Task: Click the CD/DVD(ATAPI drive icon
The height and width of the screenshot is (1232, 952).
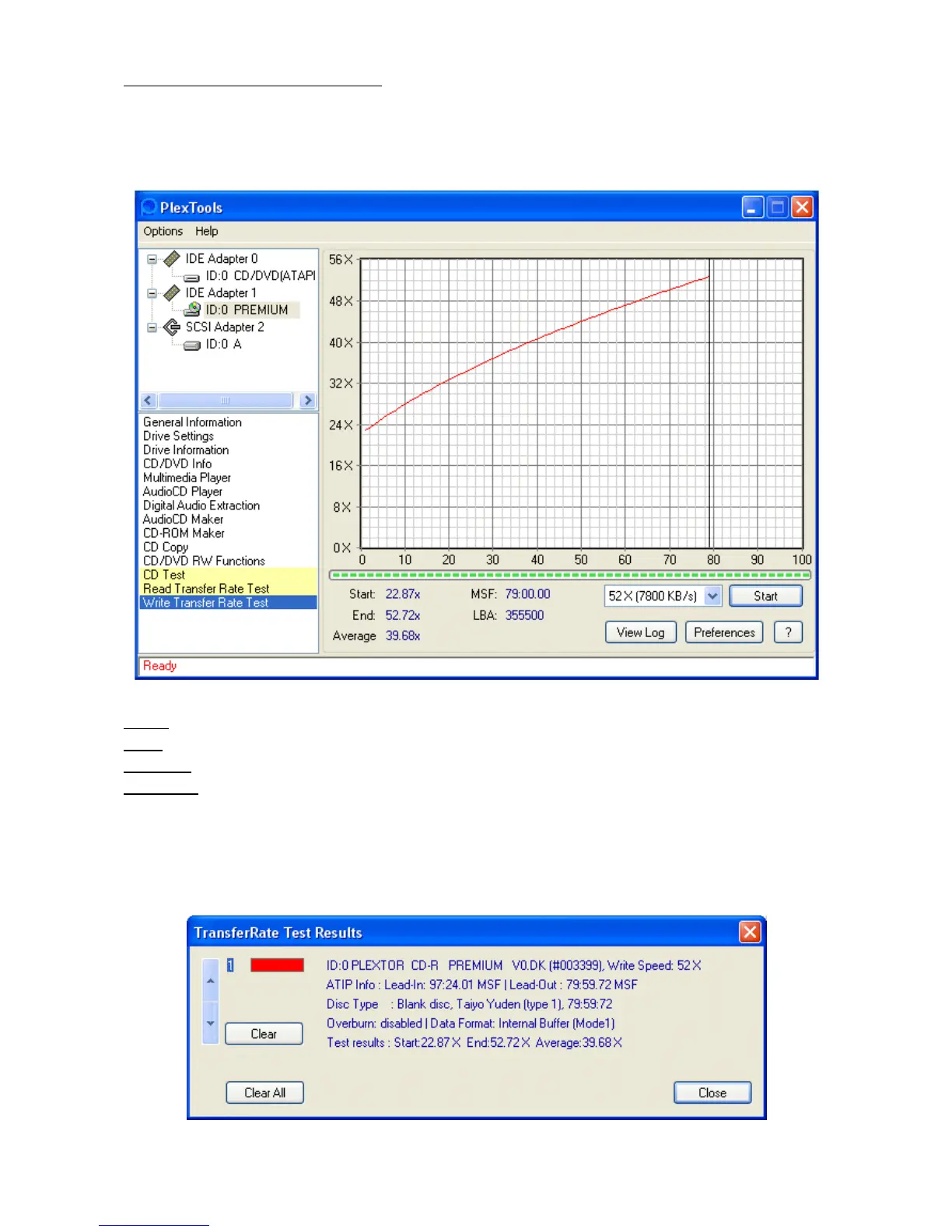Action: pos(191,277)
